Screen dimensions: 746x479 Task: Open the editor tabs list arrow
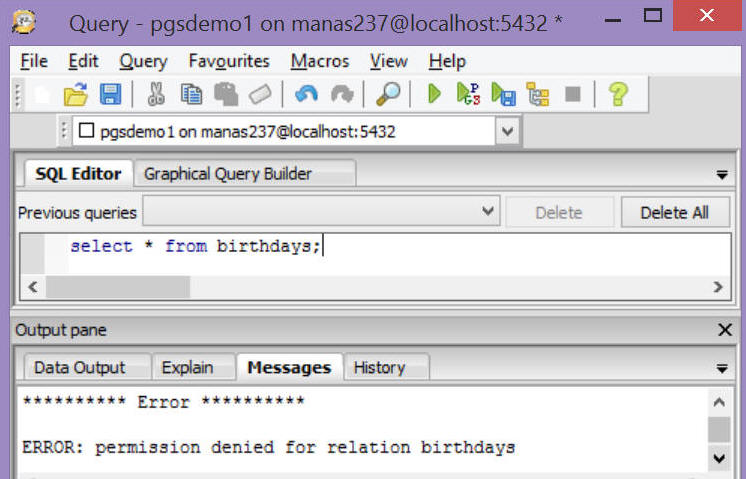(722, 175)
